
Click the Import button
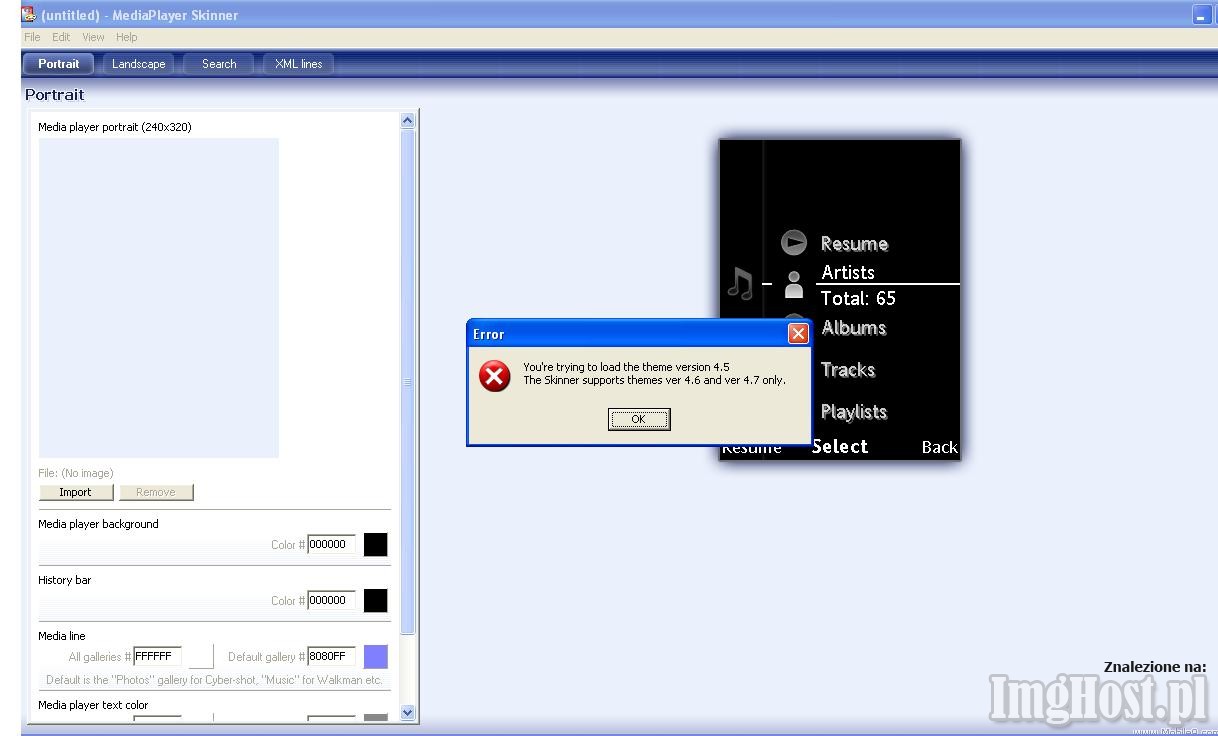(x=75, y=492)
